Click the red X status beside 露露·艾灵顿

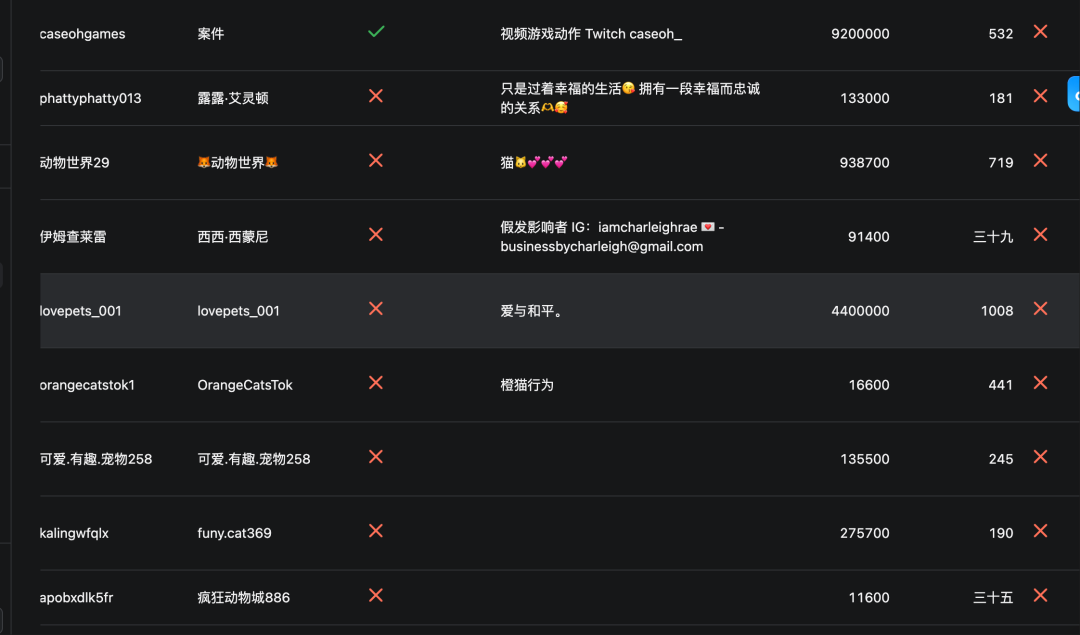point(376,96)
